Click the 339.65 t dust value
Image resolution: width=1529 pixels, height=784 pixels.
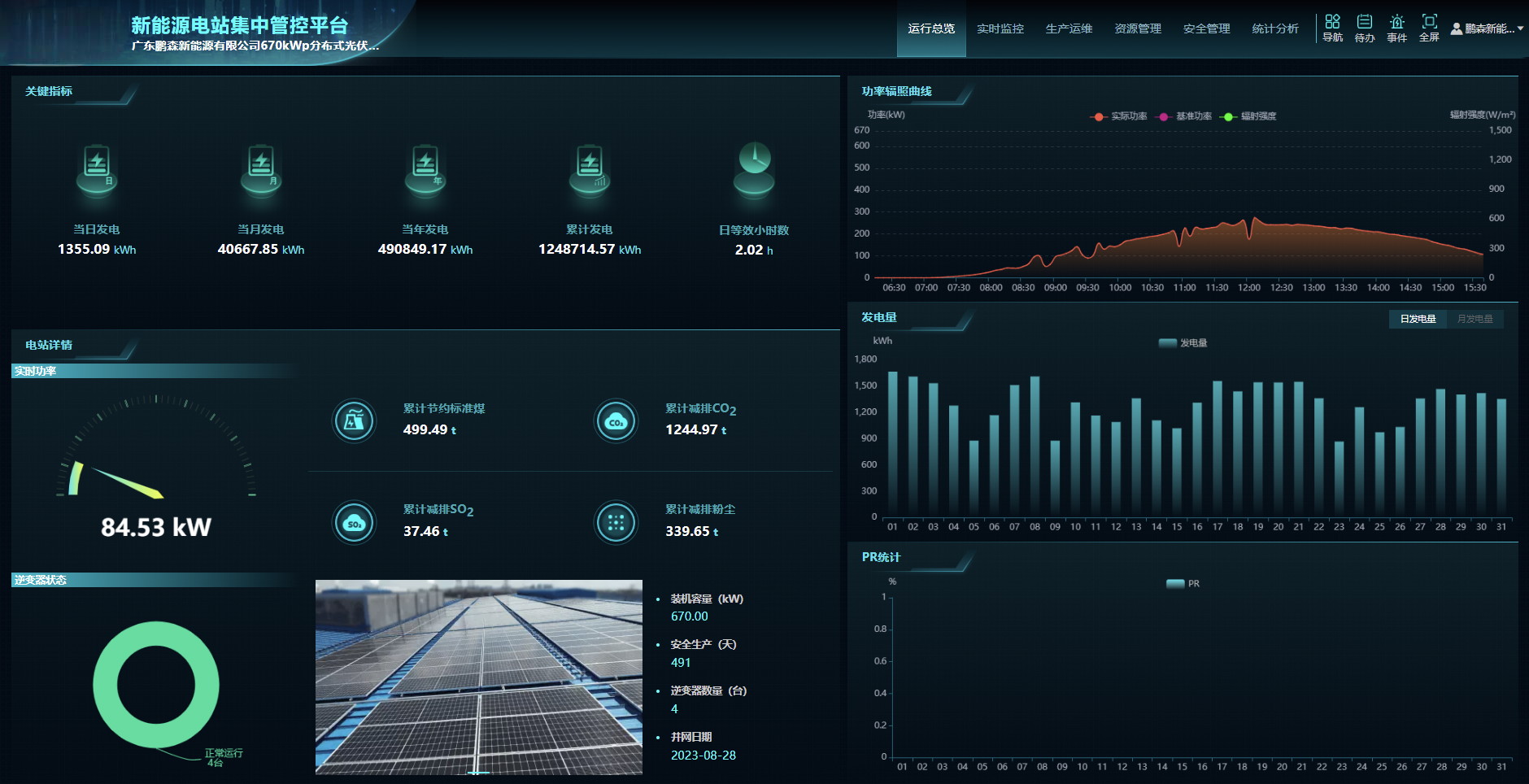click(692, 531)
